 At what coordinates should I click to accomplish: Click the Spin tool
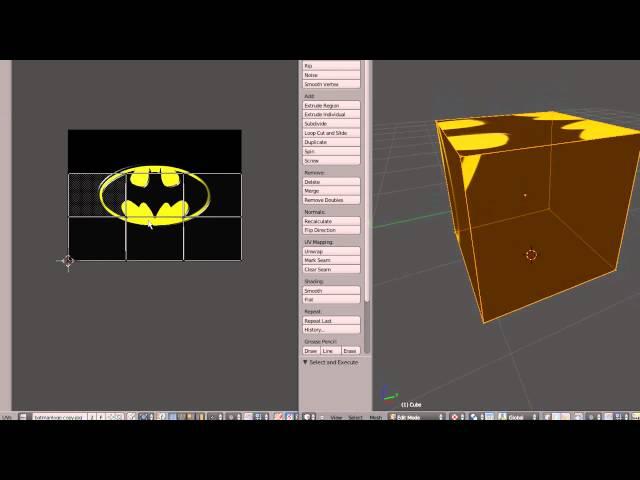331,151
